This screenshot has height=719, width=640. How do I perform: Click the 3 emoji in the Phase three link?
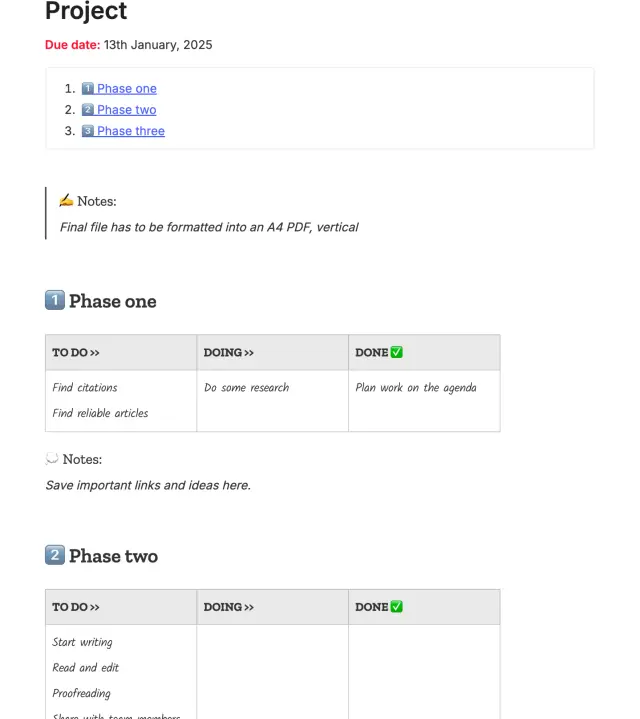click(88, 131)
